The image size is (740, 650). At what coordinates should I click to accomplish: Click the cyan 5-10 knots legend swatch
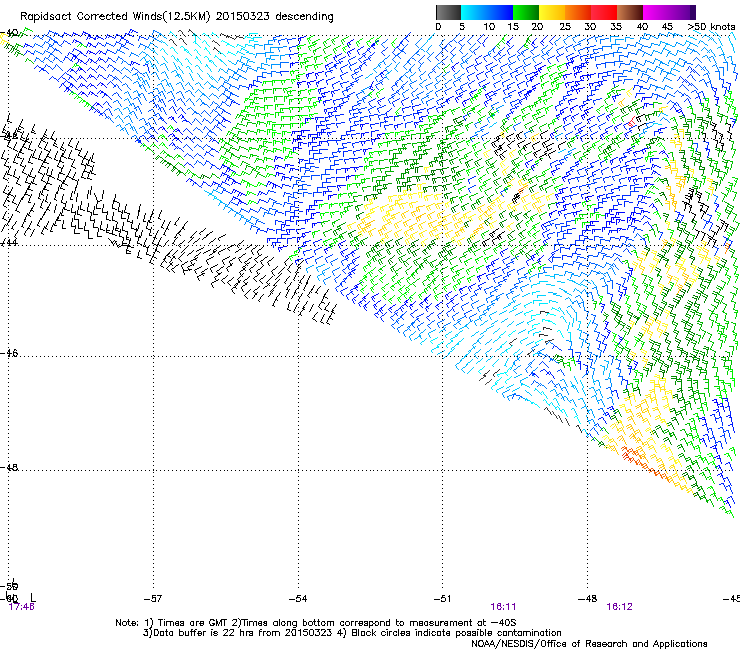tap(474, 12)
